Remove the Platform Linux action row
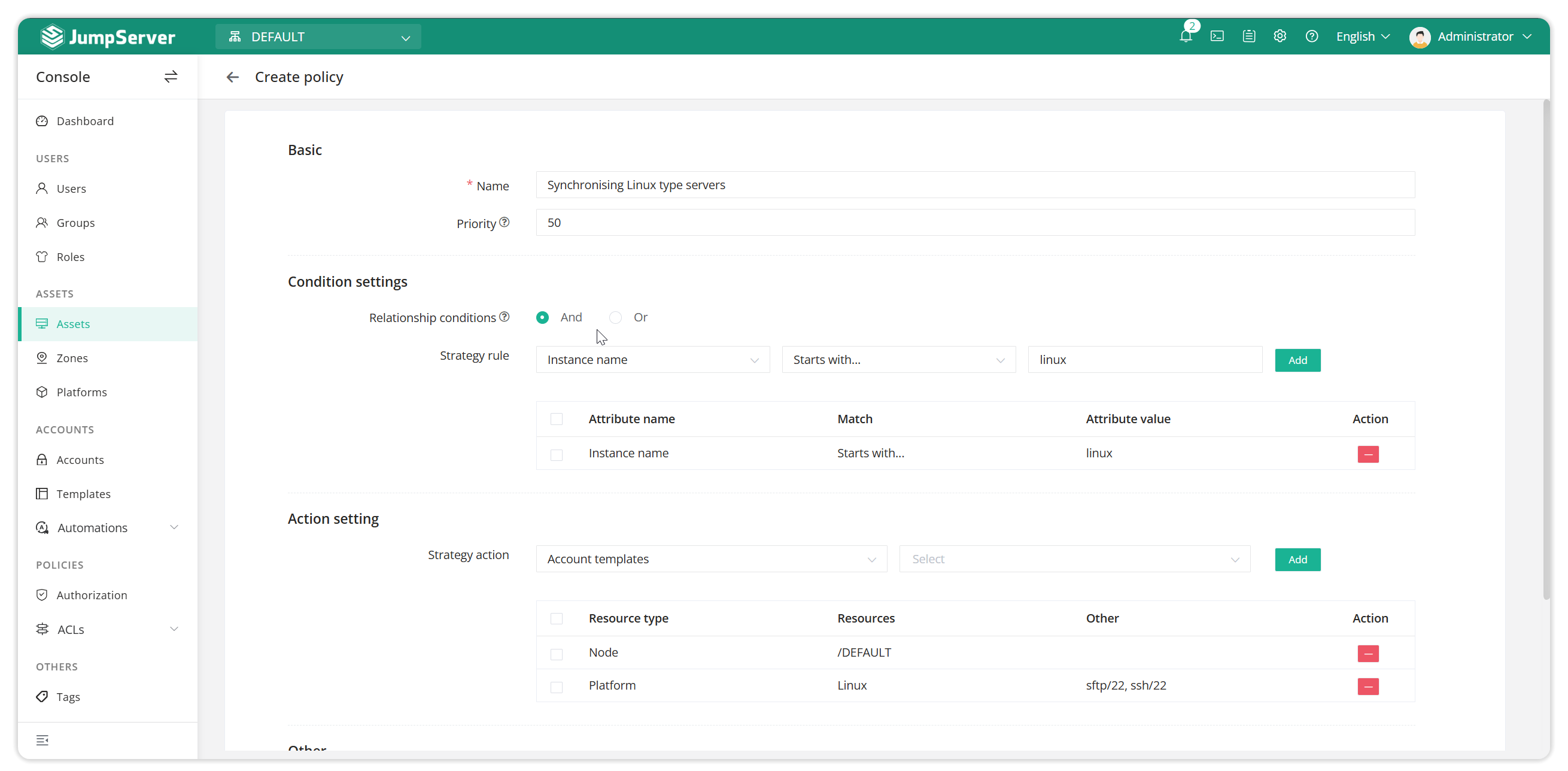The height and width of the screenshot is (771, 1568). pos(1368,687)
